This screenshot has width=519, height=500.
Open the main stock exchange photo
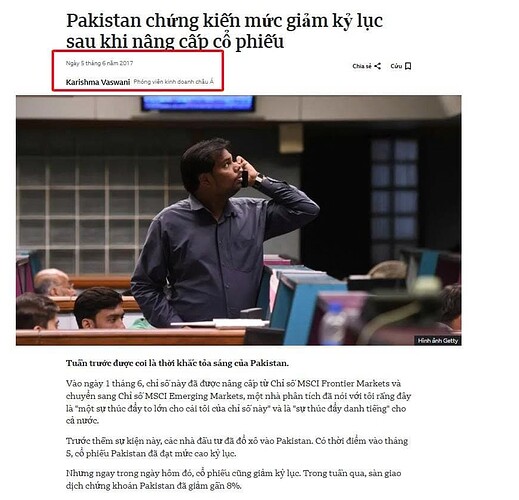tap(239, 220)
